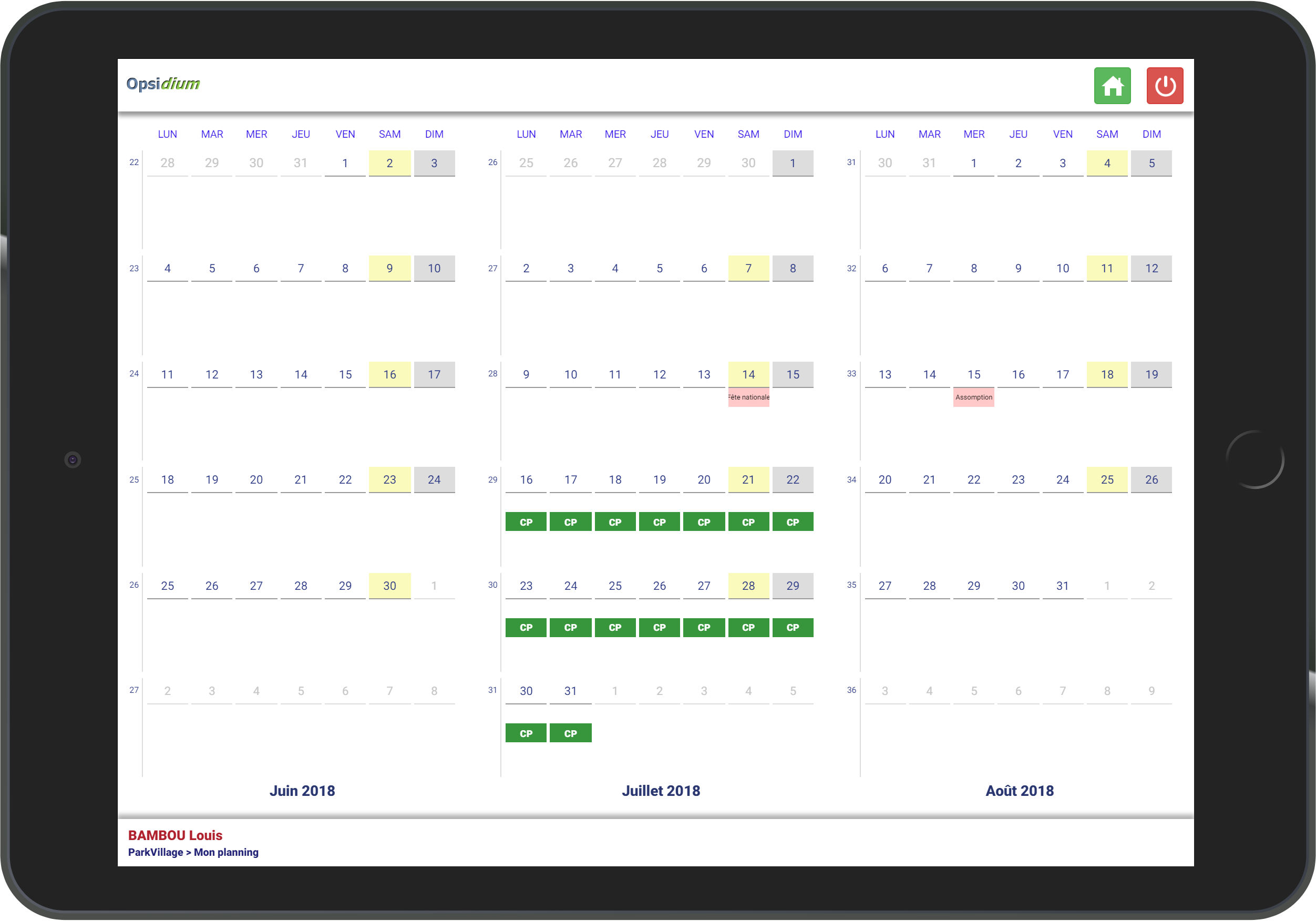The width and height of the screenshot is (1316, 921).
Task: Select Sunday July 1 in Juillet 2018
Action: [793, 163]
